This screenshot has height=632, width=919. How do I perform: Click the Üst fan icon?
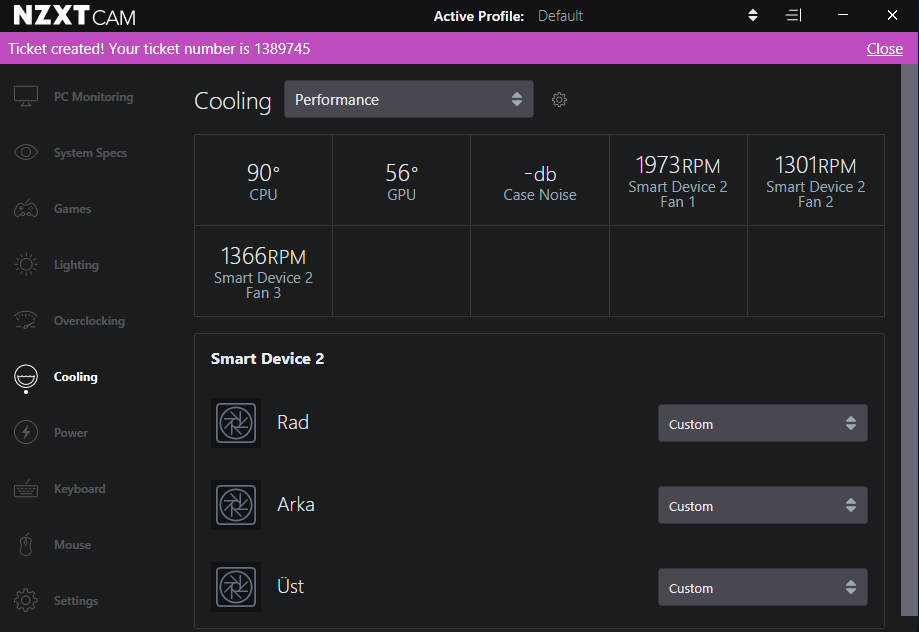236,587
